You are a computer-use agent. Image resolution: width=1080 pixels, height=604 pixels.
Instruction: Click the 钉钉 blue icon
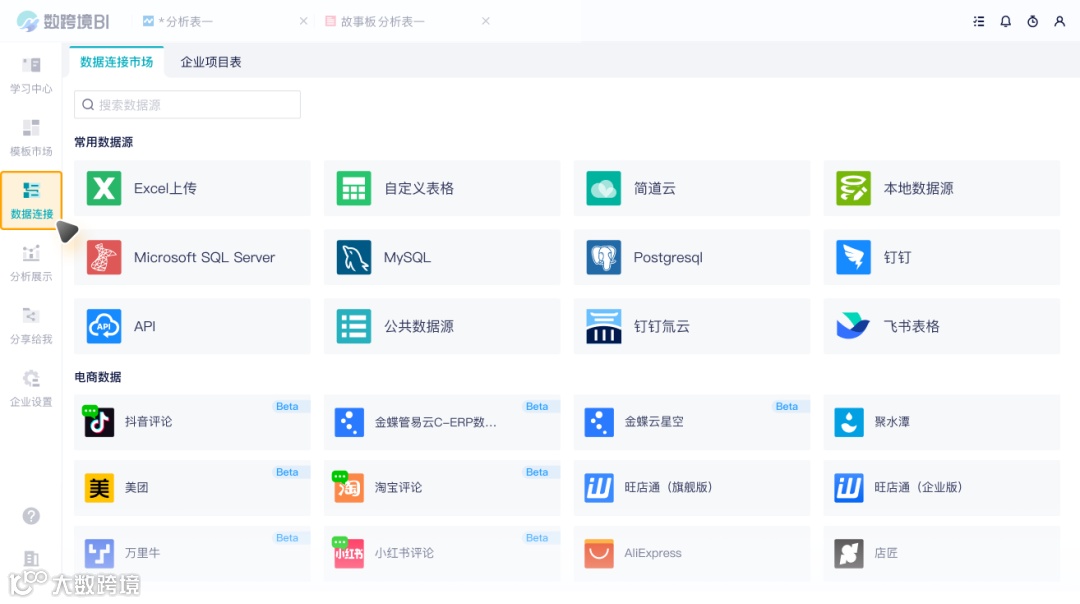click(853, 257)
